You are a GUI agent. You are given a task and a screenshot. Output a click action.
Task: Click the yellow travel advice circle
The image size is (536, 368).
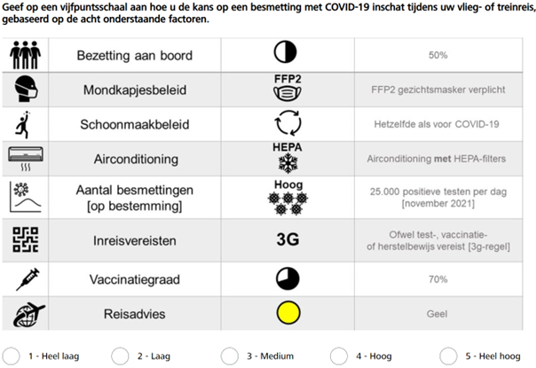pos(288,313)
